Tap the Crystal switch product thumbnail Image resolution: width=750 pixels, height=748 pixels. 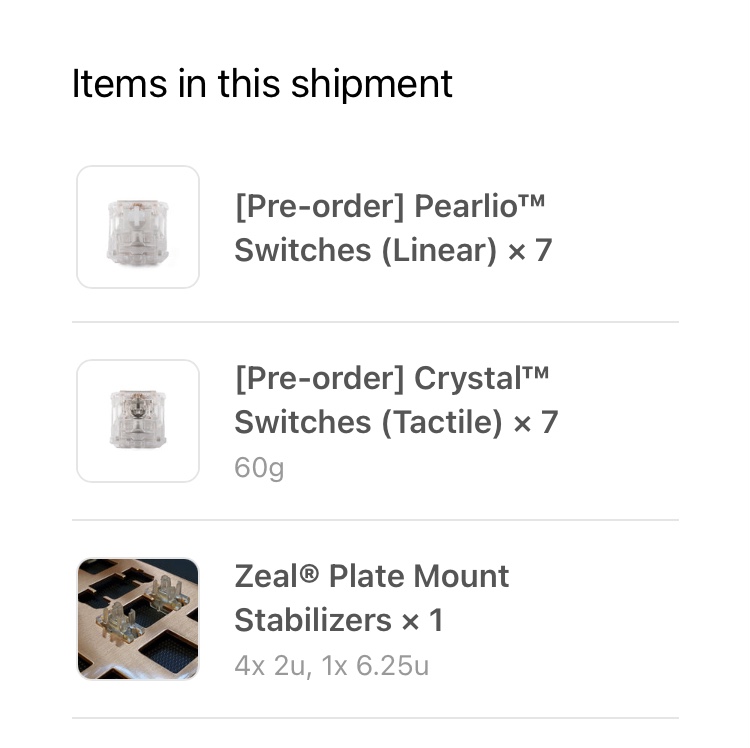click(138, 421)
